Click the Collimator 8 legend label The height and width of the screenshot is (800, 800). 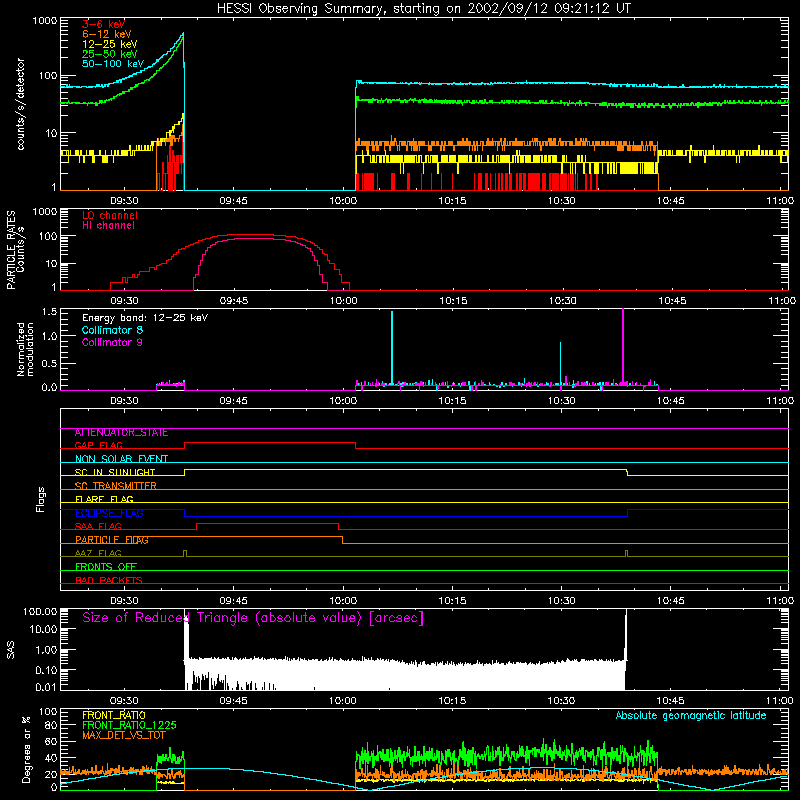click(112, 330)
